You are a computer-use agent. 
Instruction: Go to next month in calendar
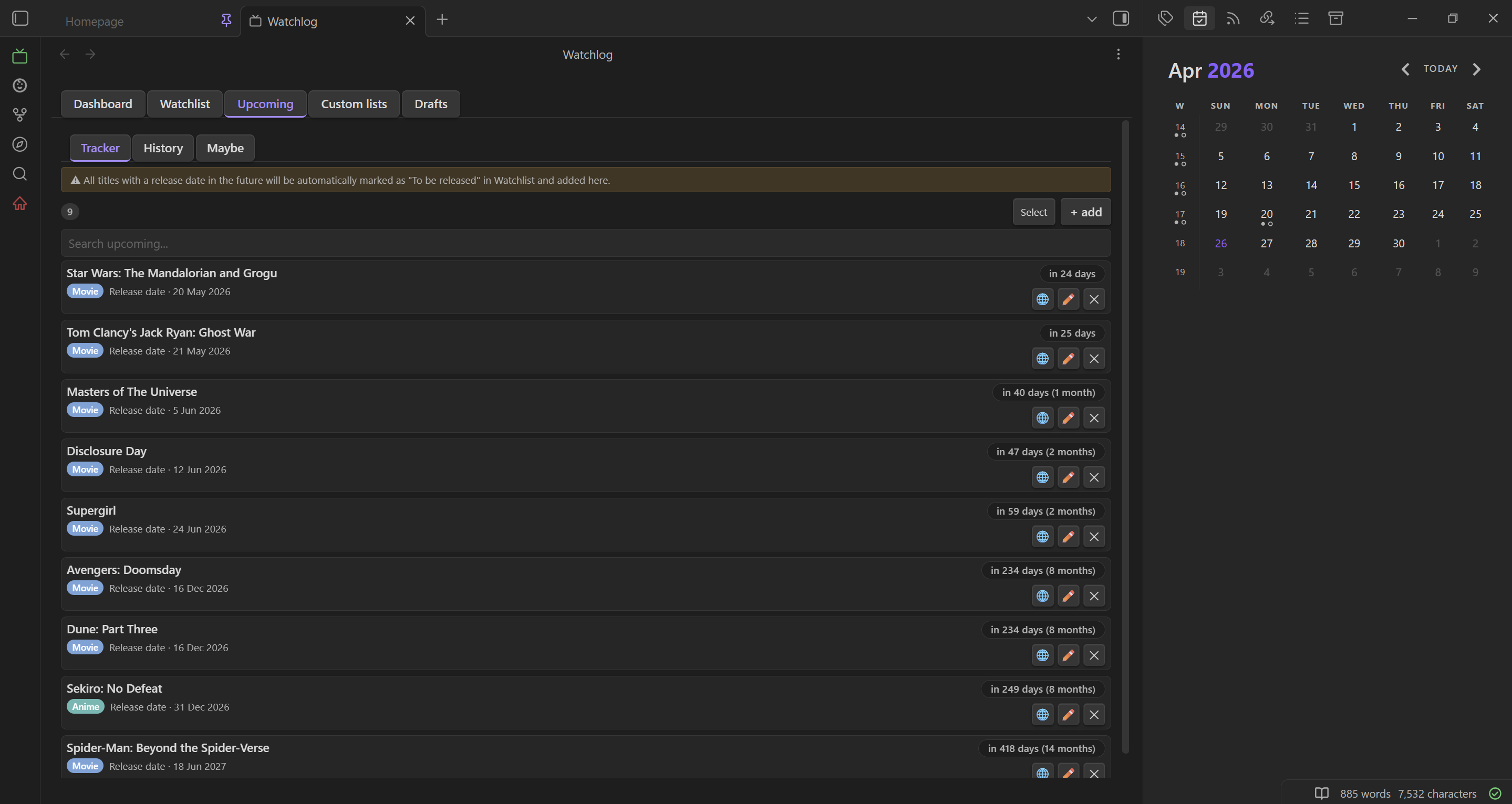click(1477, 69)
